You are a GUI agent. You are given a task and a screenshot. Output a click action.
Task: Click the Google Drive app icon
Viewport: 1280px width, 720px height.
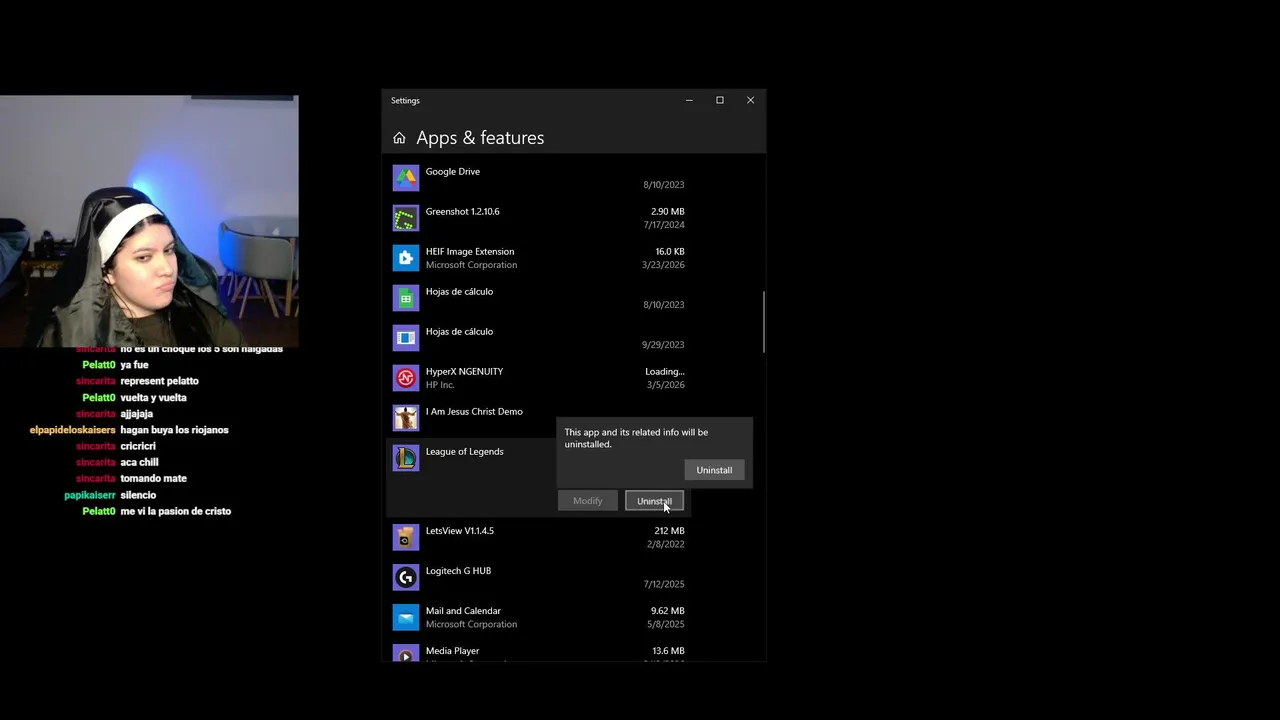click(405, 178)
